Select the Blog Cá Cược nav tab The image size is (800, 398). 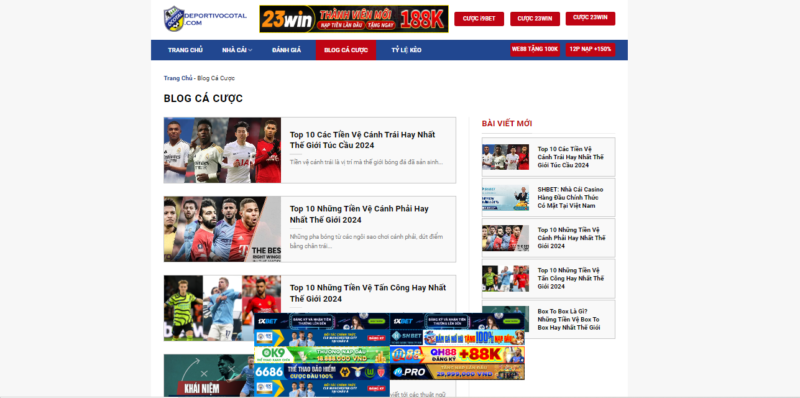tap(346, 50)
